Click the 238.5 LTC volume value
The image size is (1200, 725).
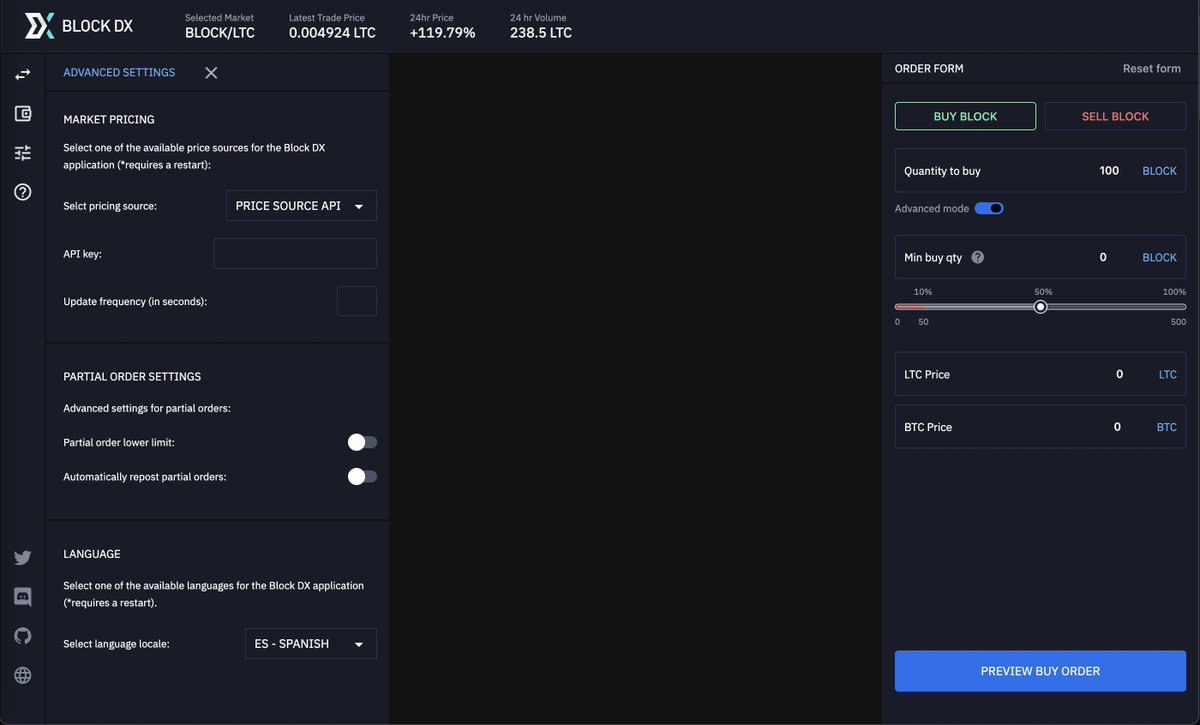click(541, 33)
